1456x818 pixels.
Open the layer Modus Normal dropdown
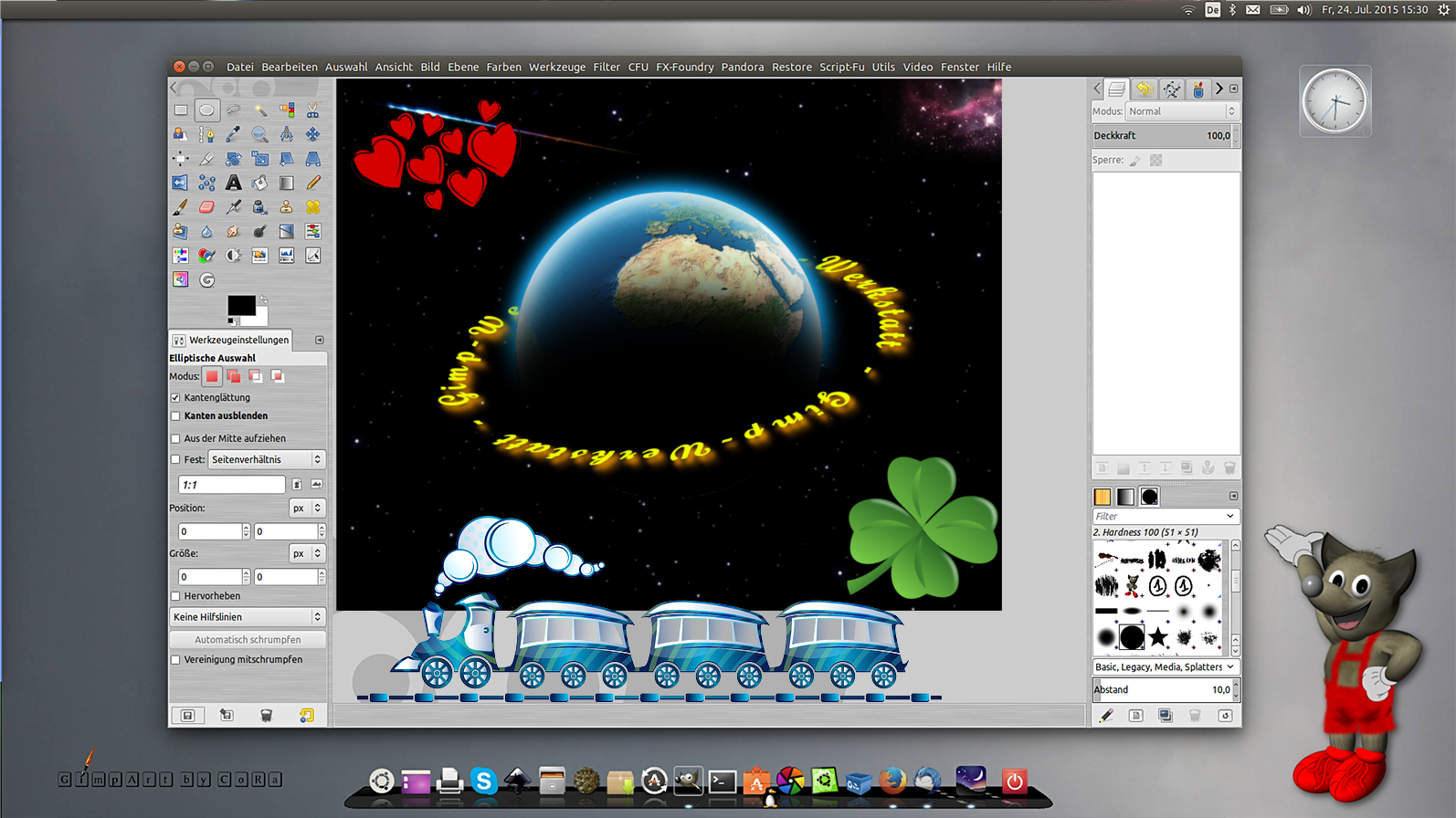(x=1180, y=111)
